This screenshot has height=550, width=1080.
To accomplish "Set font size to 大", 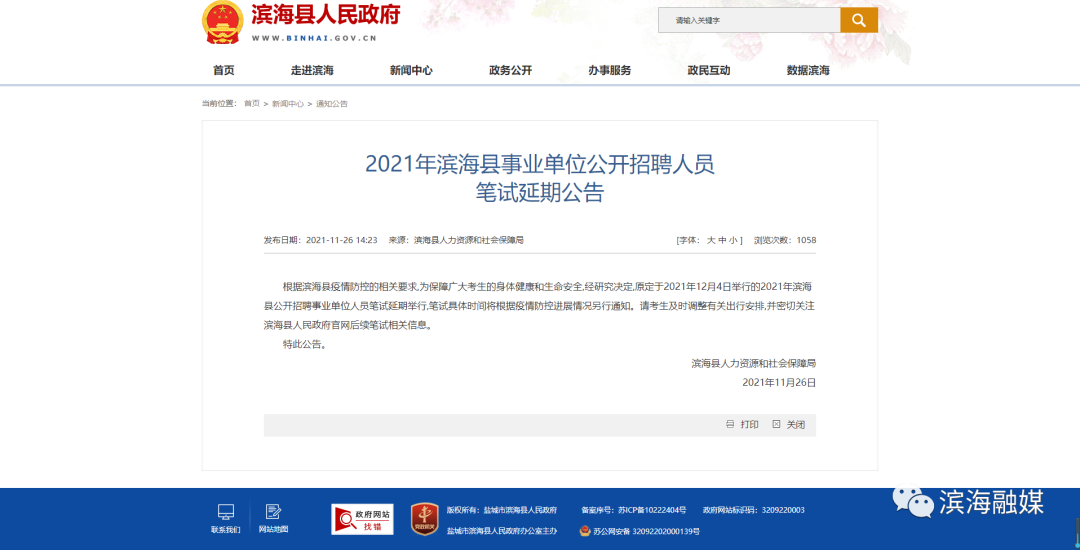I will coord(712,240).
